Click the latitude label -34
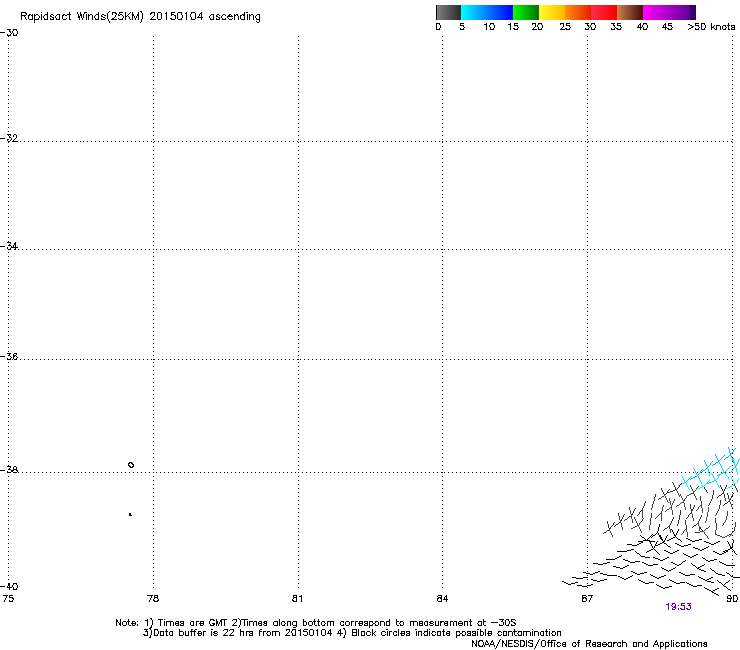The width and height of the screenshot is (740, 650). tap(9, 246)
